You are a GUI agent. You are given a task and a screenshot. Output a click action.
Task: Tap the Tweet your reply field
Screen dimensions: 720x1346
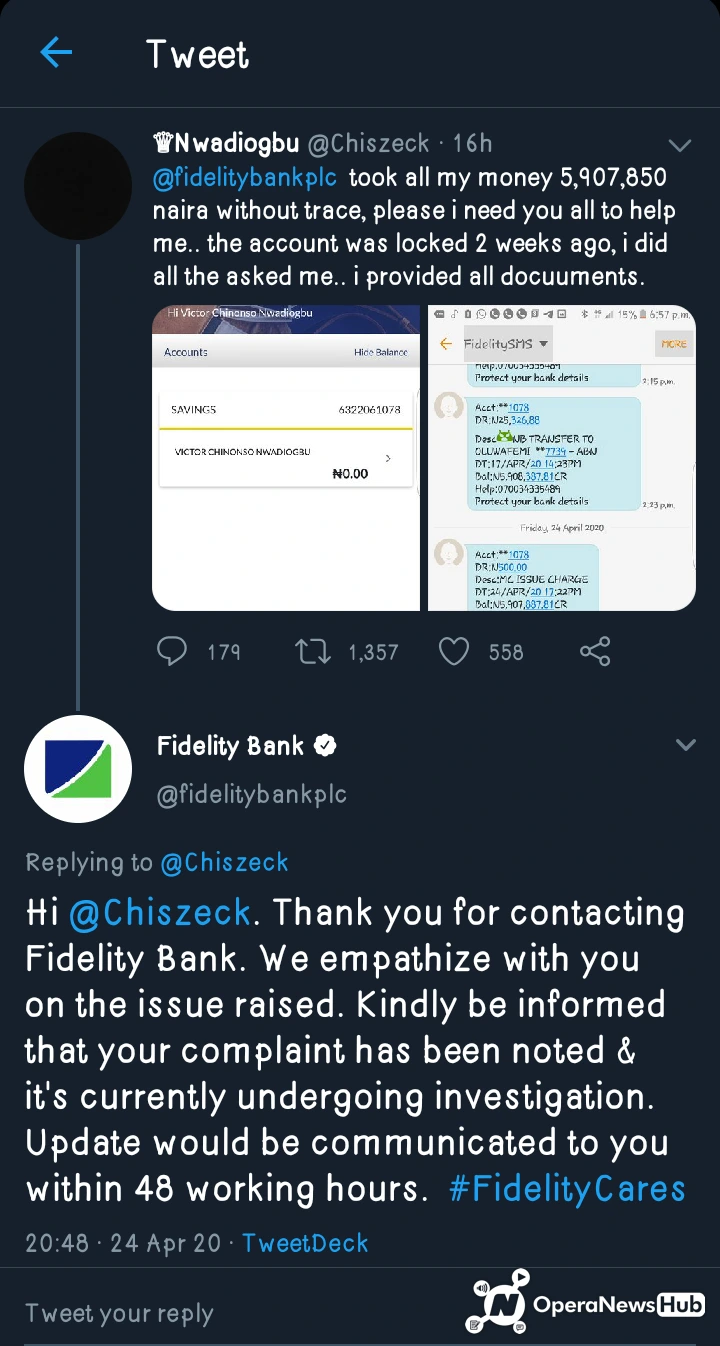119,1313
